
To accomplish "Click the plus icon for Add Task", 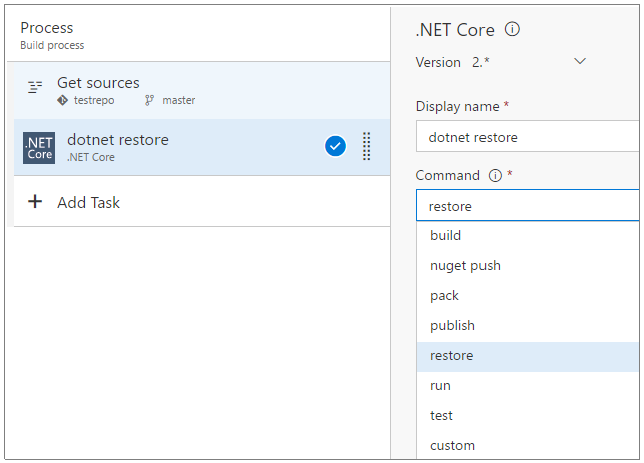I will (35, 202).
